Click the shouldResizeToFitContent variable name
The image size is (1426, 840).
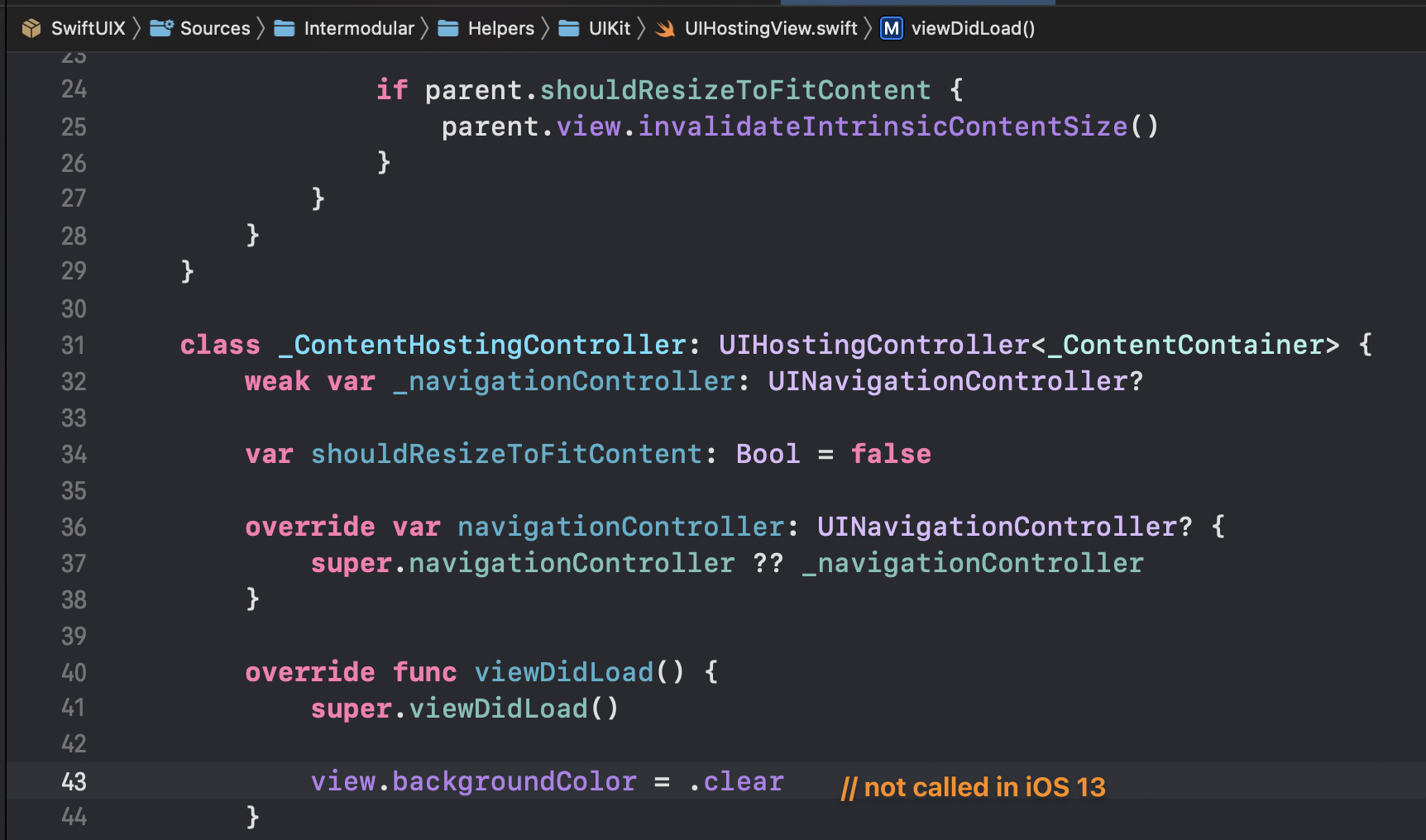pyautogui.click(x=505, y=453)
